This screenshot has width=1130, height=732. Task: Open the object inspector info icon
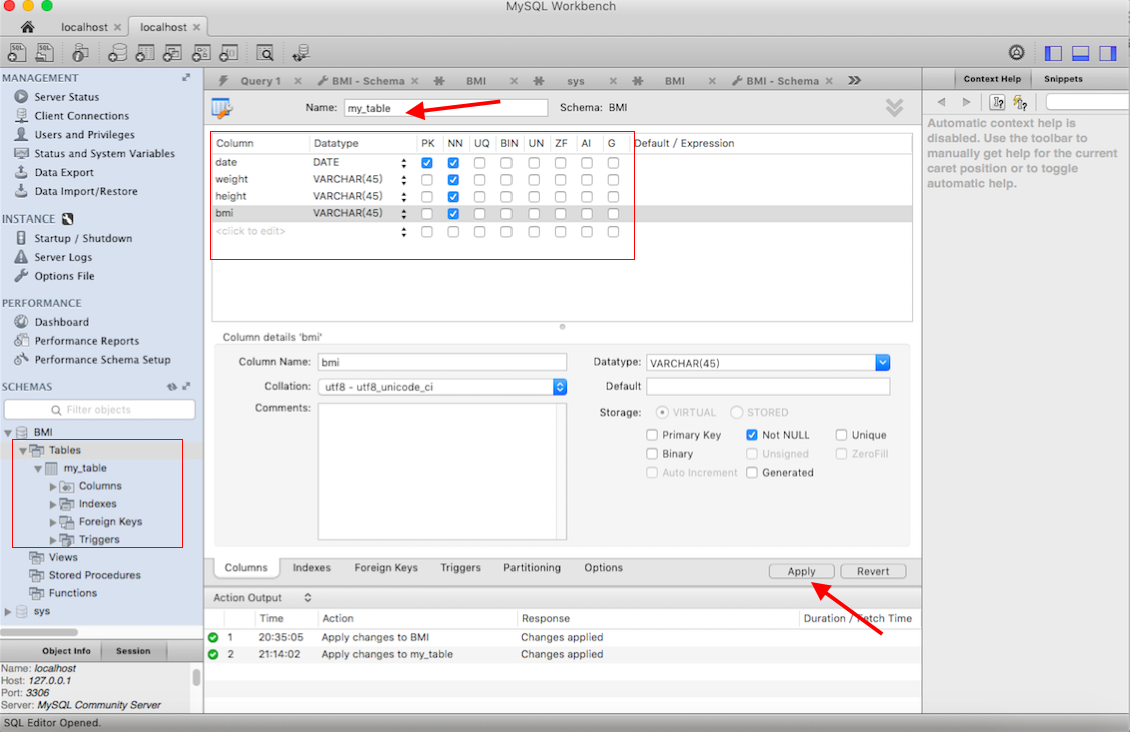click(81, 53)
